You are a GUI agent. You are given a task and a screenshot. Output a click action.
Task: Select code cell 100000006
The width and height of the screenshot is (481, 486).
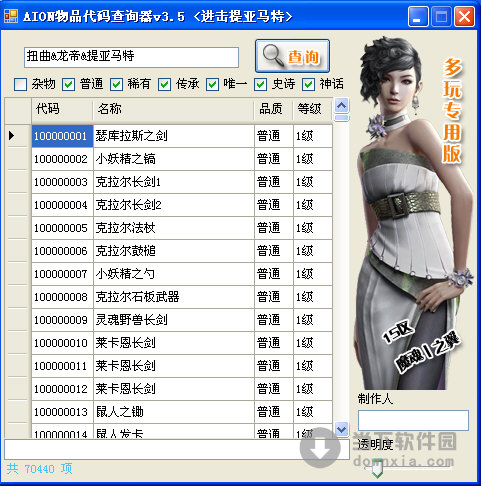pos(62,251)
